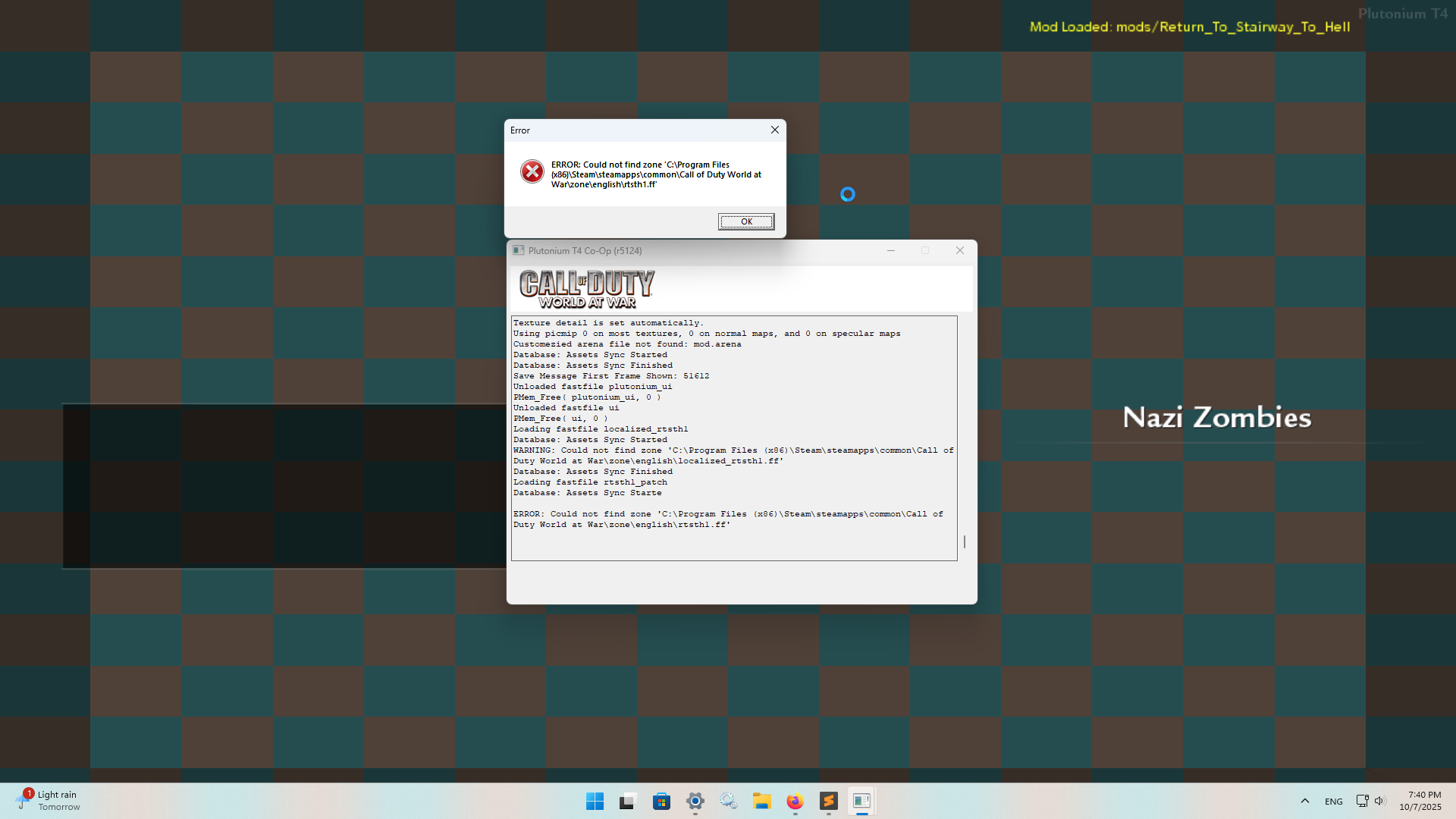This screenshot has height=819, width=1456.
Task: Click OK in the Error dialog
Action: click(746, 221)
